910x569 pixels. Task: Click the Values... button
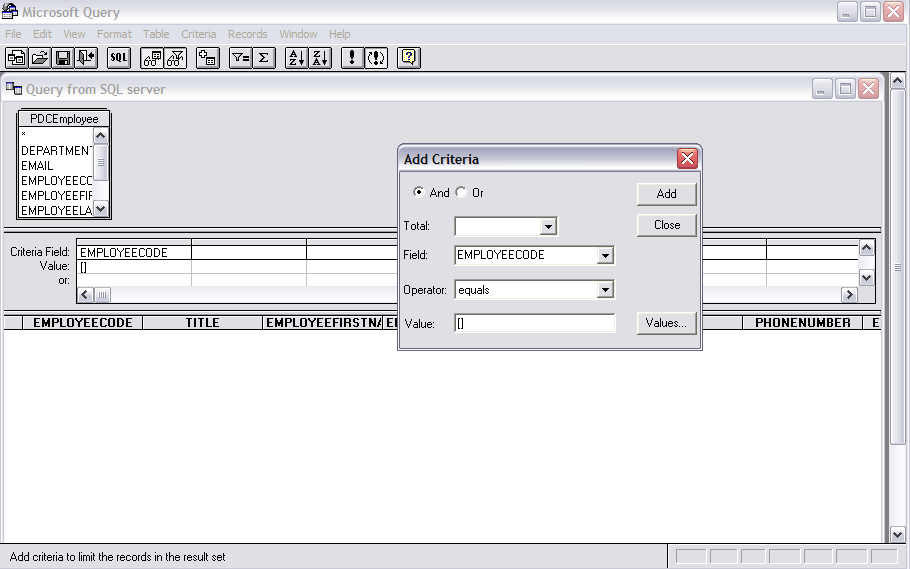pos(666,323)
